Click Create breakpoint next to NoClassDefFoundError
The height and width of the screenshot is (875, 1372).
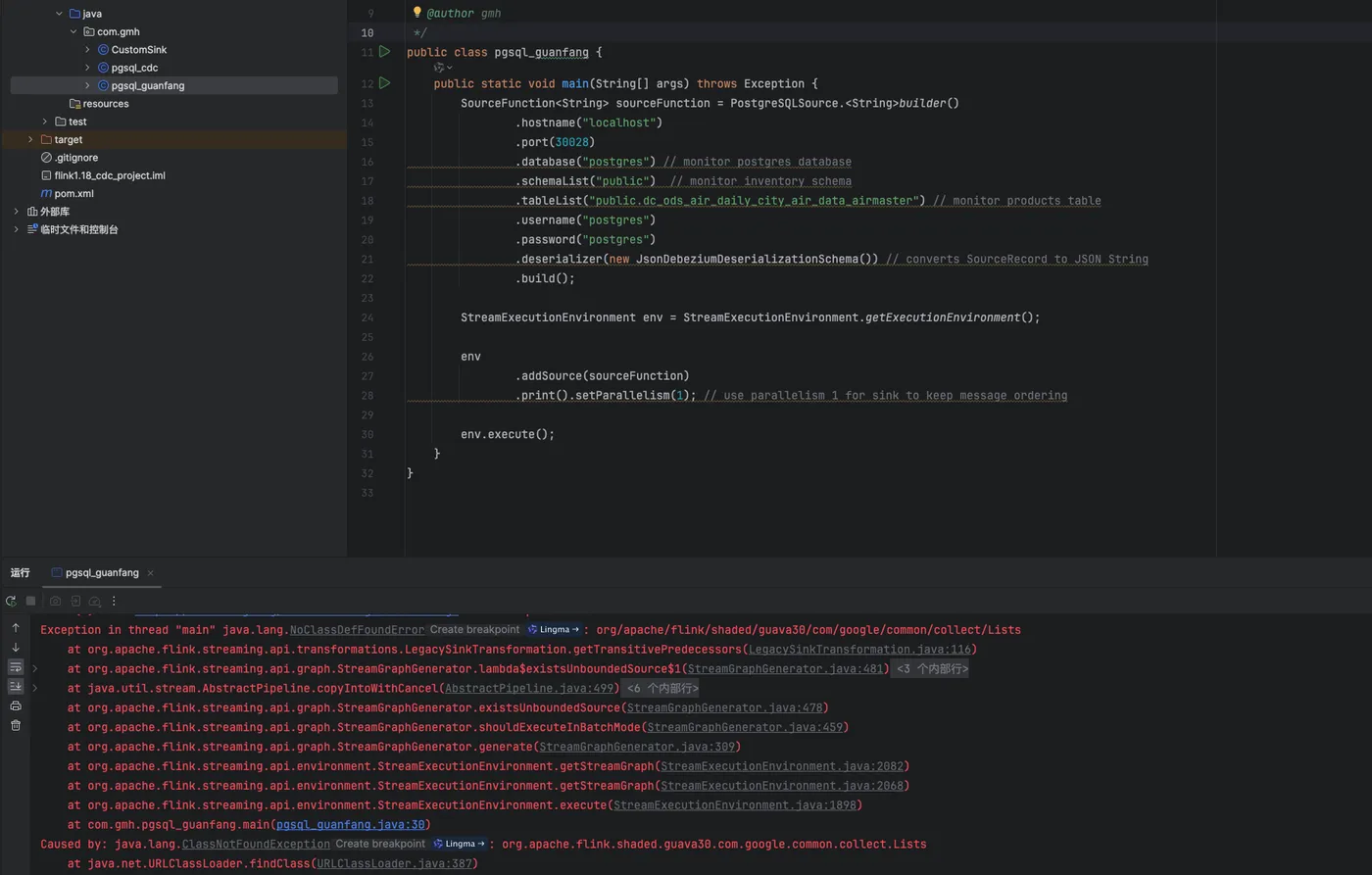point(474,629)
